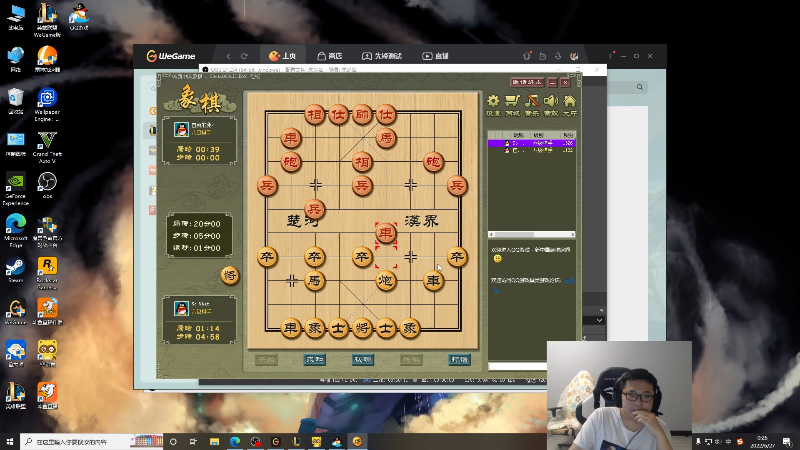Select the second row in the player list
This screenshot has width=800, height=450.
pyautogui.click(x=532, y=151)
